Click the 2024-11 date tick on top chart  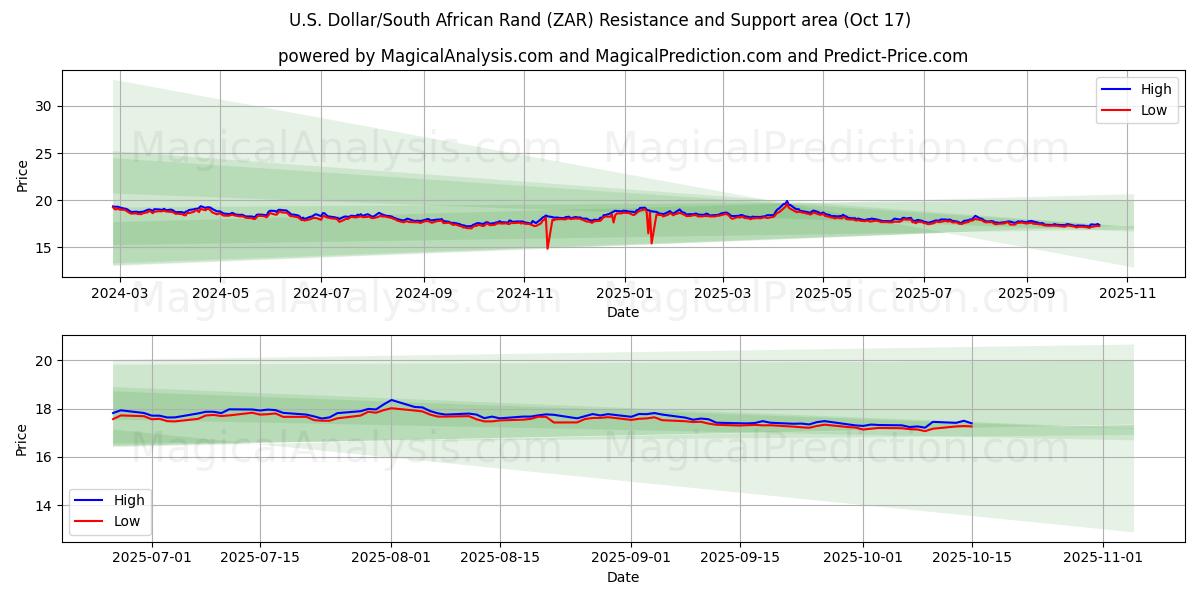(x=524, y=295)
